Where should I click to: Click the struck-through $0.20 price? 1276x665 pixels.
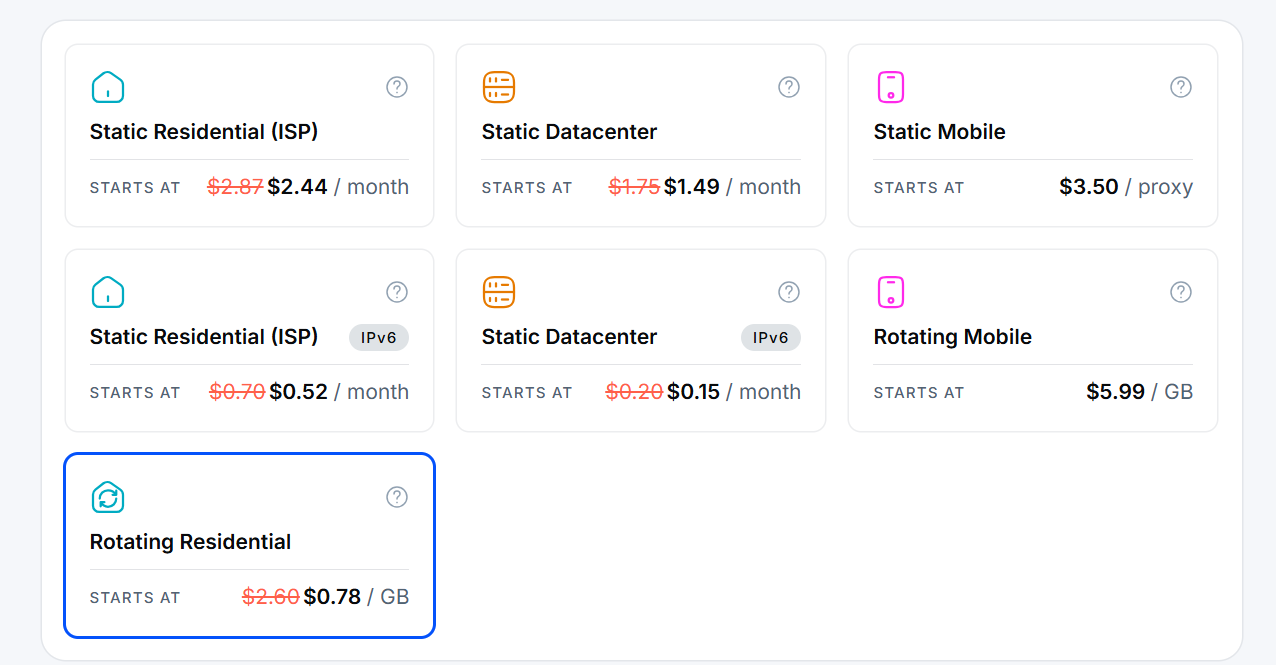[634, 392]
